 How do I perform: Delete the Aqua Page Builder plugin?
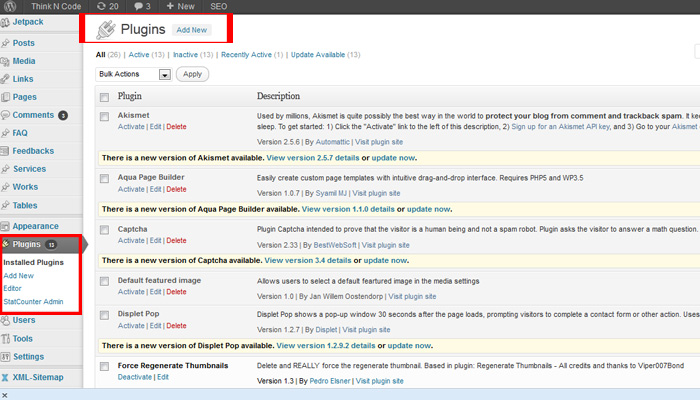pos(176,189)
